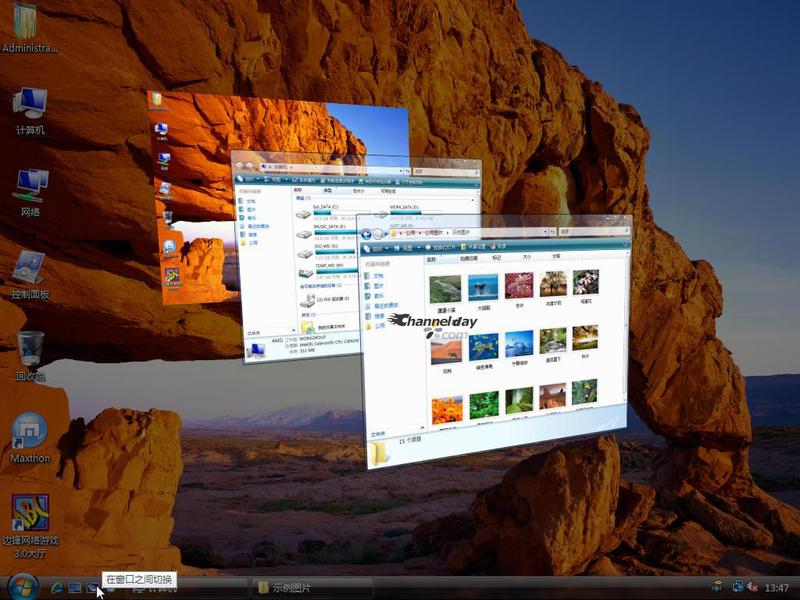
Task: Expand 文件夹 pane in 示例图片 window
Action: pos(398,432)
